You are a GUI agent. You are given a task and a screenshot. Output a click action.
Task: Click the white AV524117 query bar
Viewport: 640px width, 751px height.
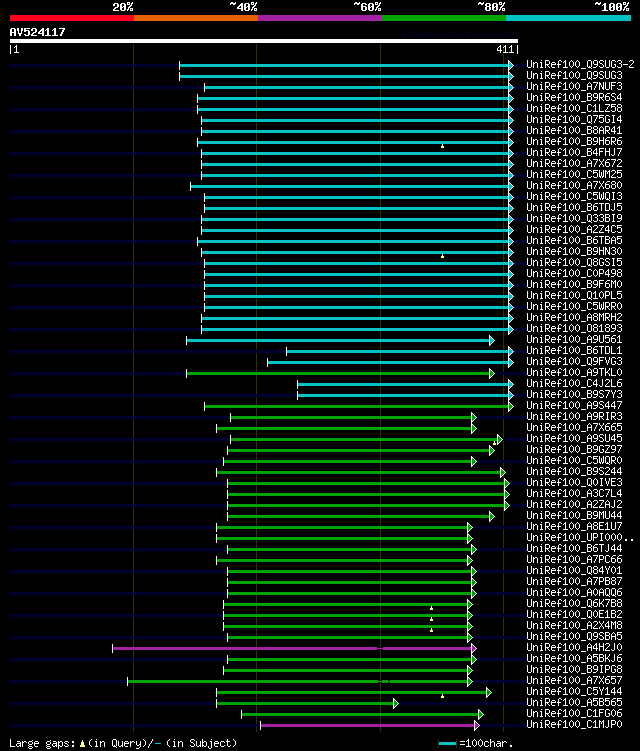263,41
